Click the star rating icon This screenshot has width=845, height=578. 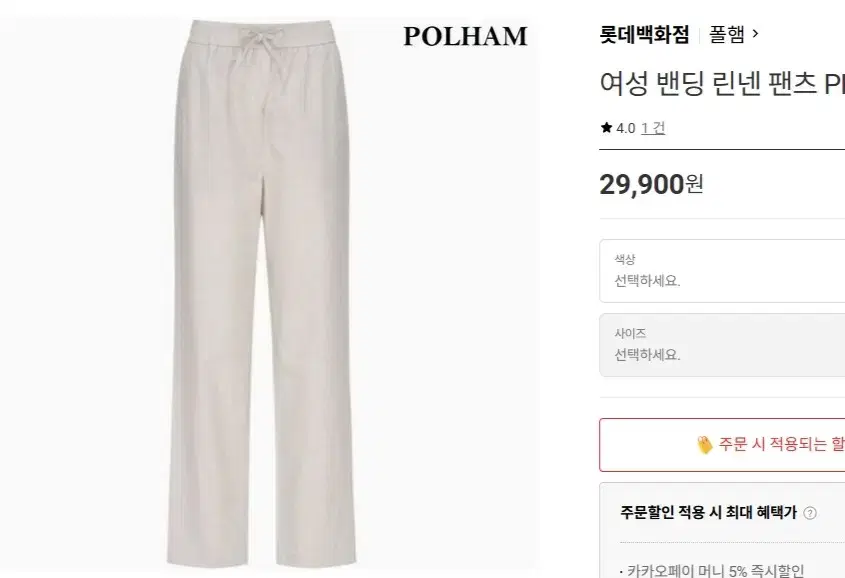click(605, 128)
